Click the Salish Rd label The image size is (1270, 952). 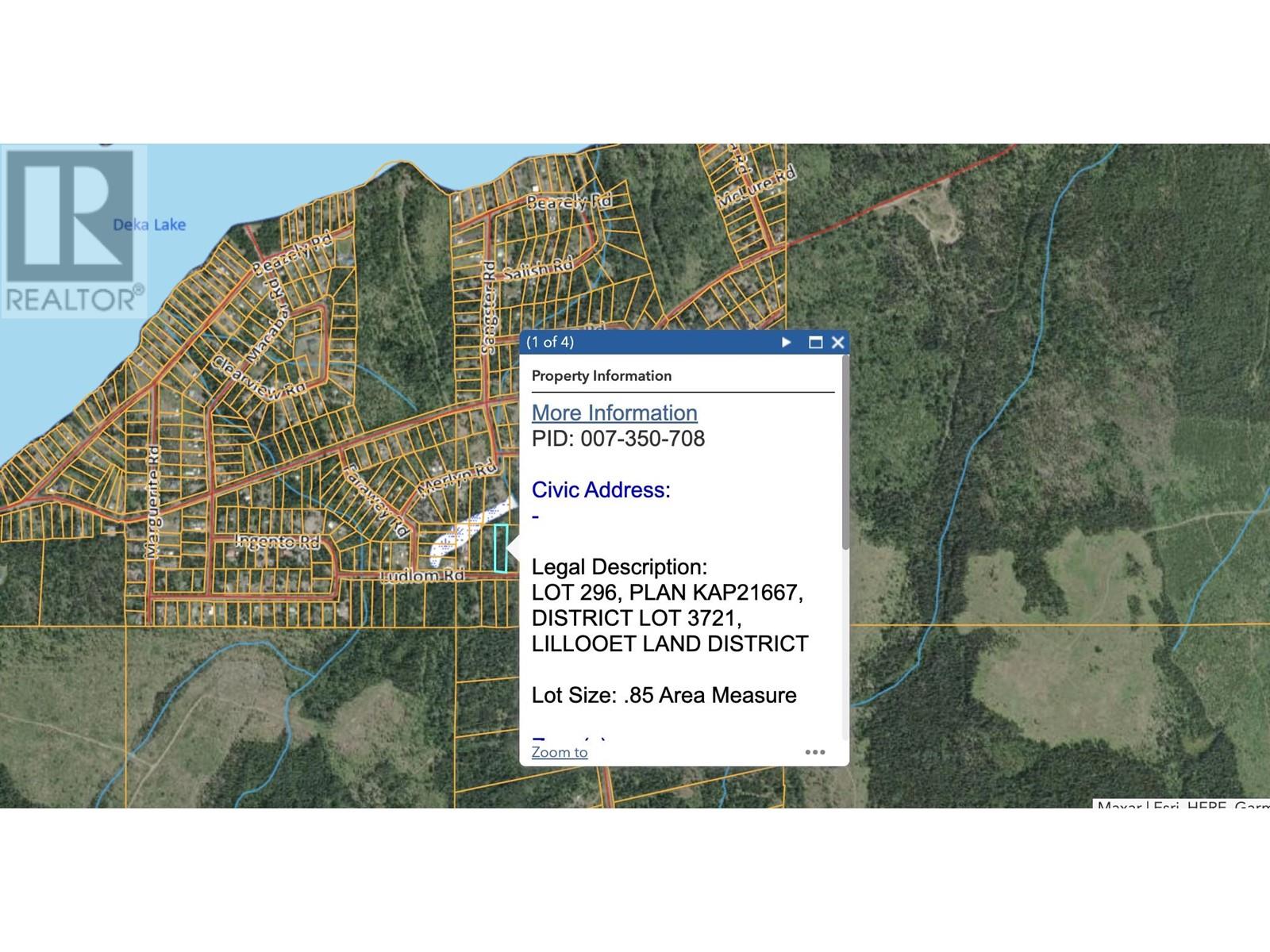point(537,268)
